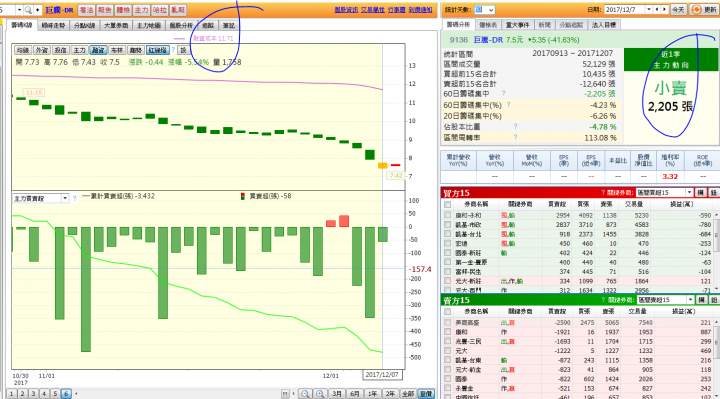
Task: Click the 買方15 list scrollbar down arrow
Action: (x=717, y=288)
